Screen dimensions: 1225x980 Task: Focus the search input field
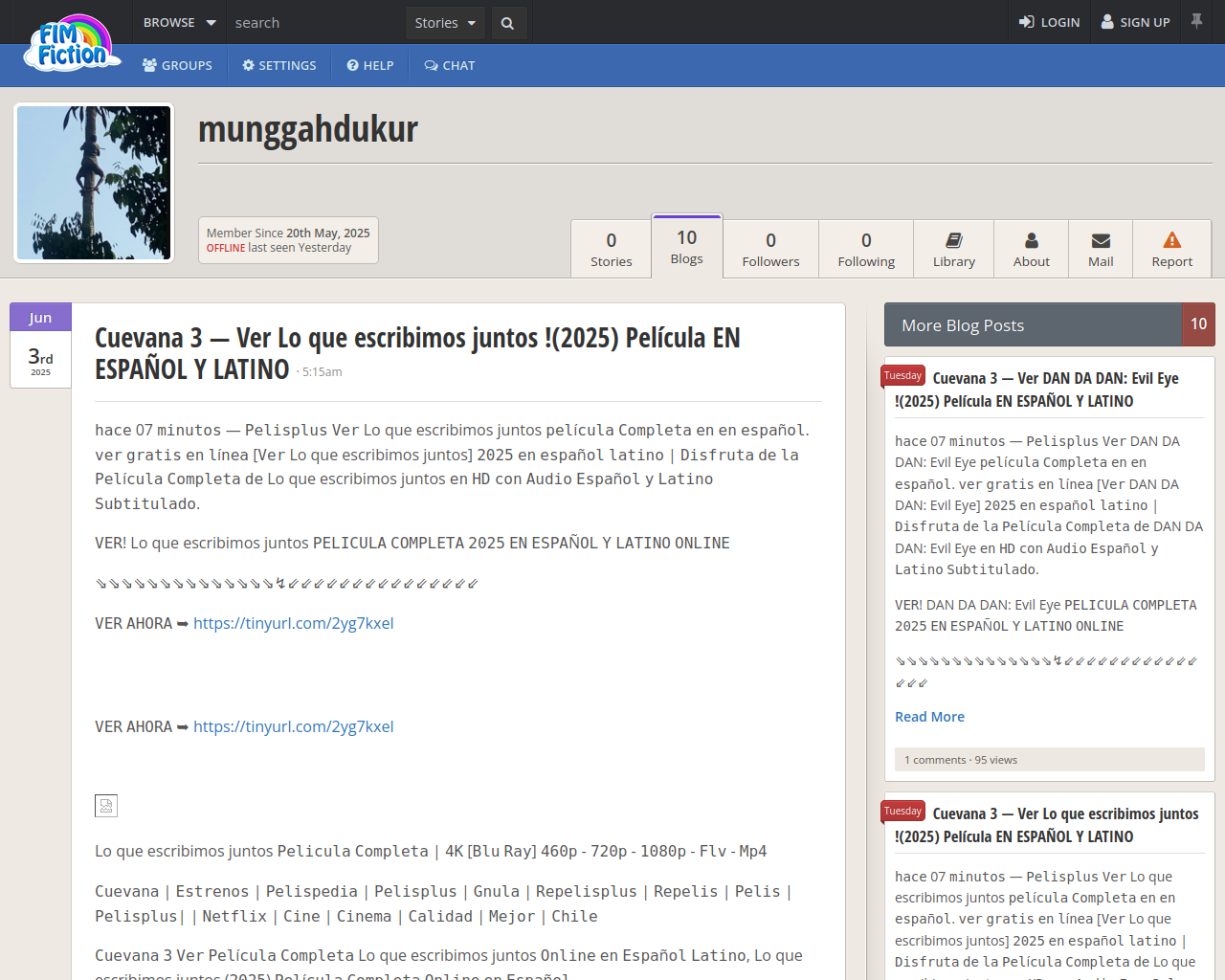(316, 22)
